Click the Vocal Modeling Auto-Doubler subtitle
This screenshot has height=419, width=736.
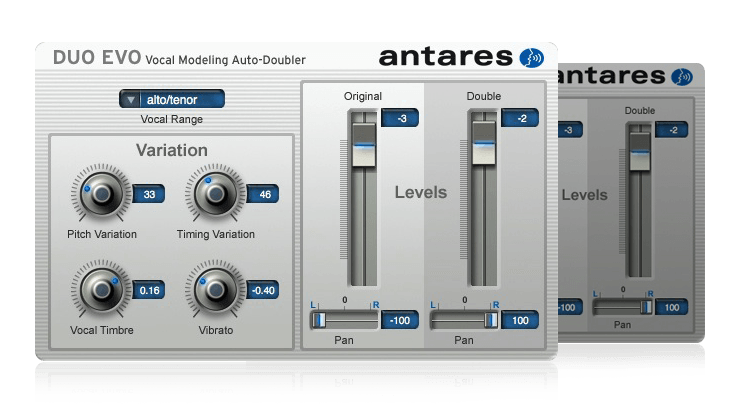[226, 60]
